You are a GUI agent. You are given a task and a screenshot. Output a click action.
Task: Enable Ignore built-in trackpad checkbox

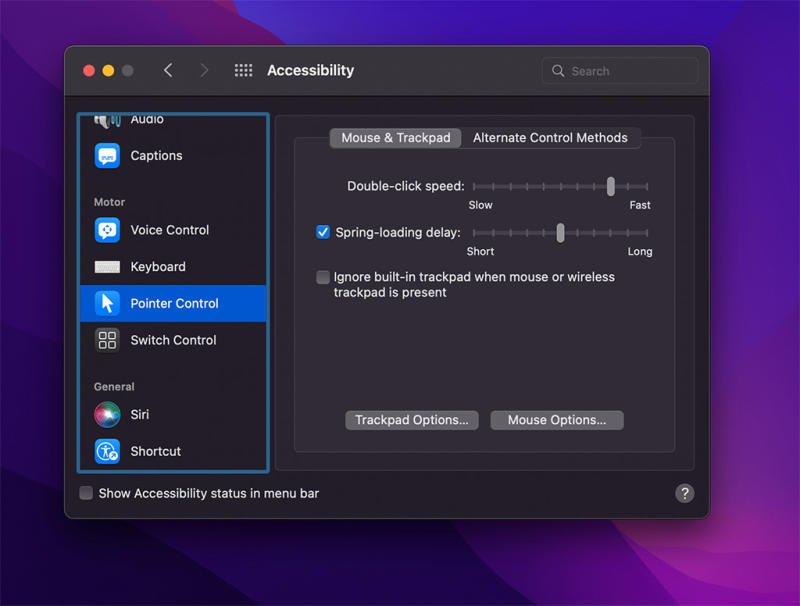pos(323,277)
